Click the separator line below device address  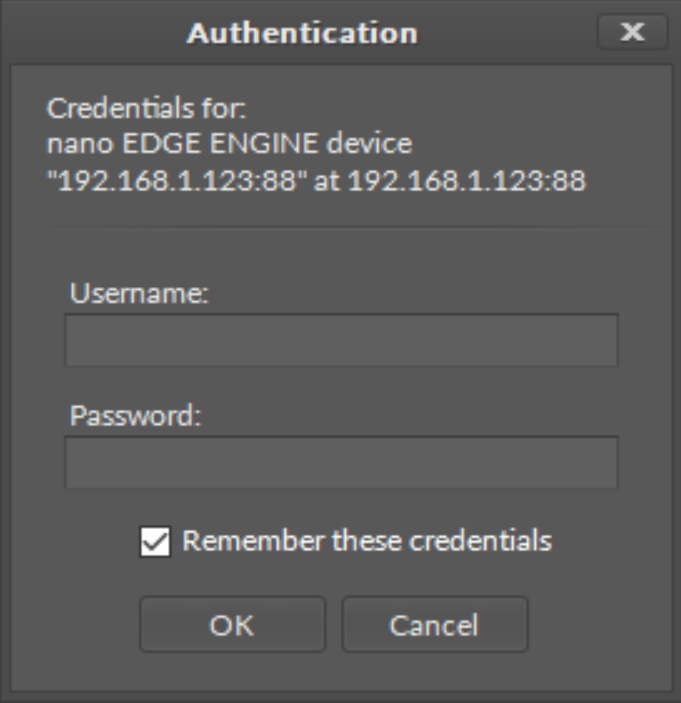click(341, 227)
